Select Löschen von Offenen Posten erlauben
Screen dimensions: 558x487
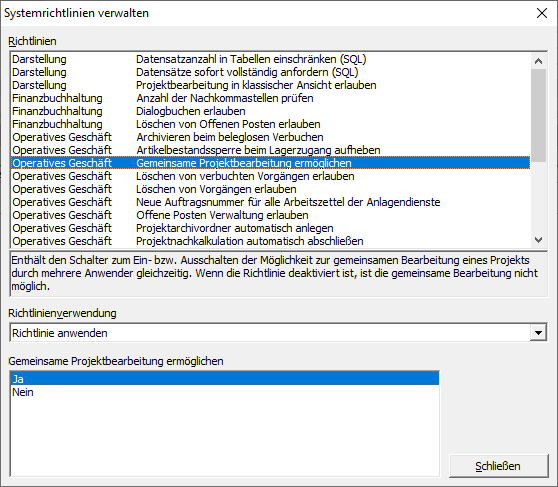(270, 124)
